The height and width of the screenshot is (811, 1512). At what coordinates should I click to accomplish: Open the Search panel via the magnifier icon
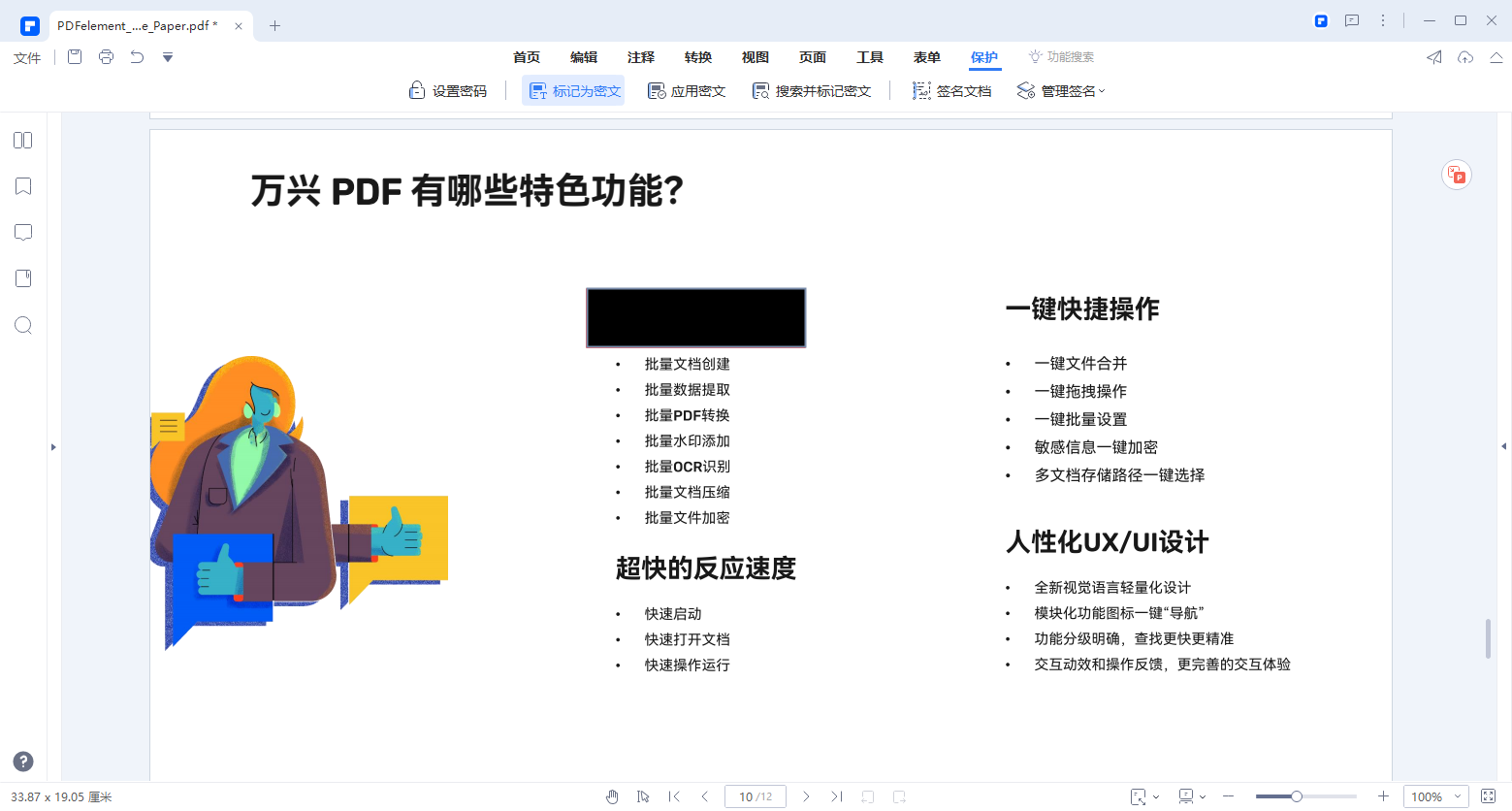tap(22, 325)
